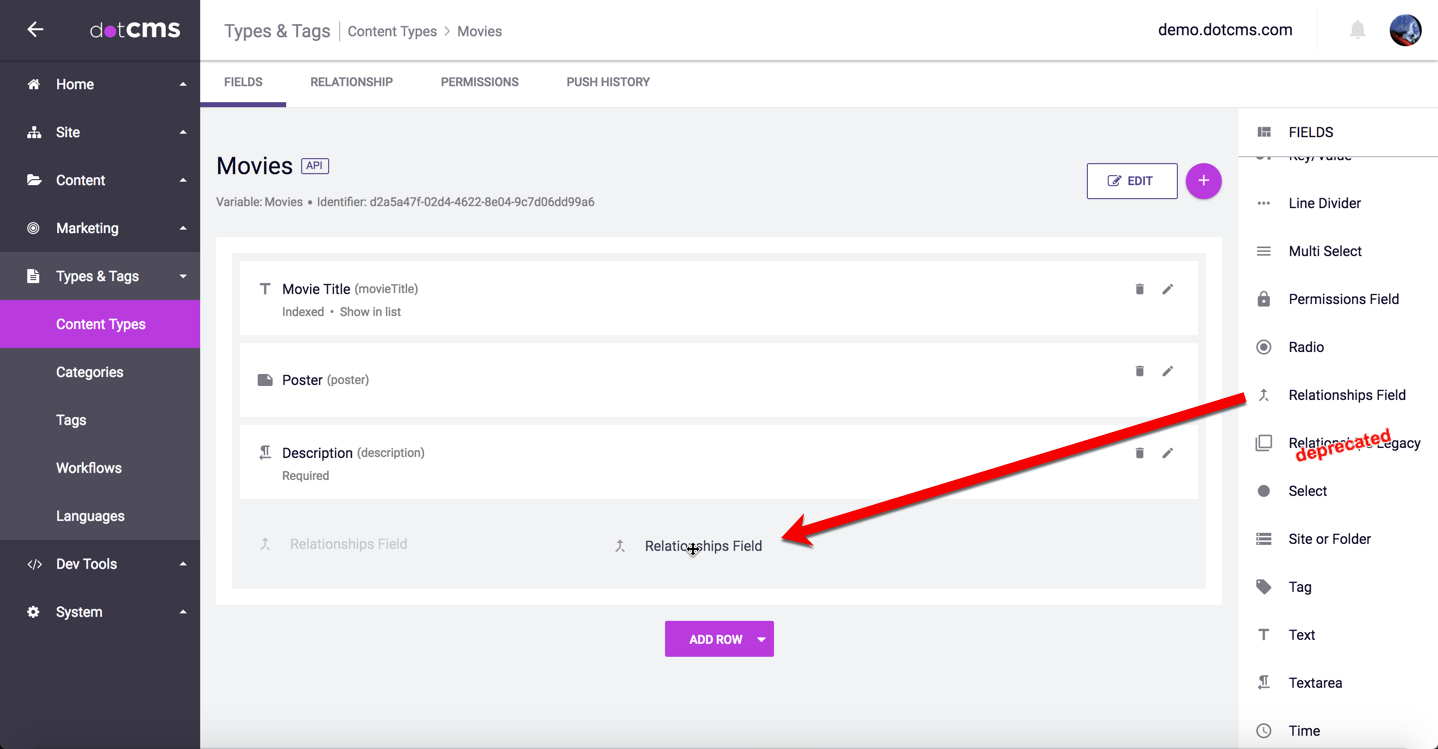The image size is (1438, 749).
Task: Open the user avatar menu
Action: click(1405, 30)
